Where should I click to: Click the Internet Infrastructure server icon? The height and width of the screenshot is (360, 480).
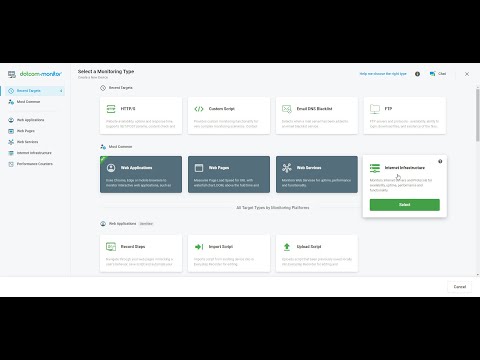(375, 168)
